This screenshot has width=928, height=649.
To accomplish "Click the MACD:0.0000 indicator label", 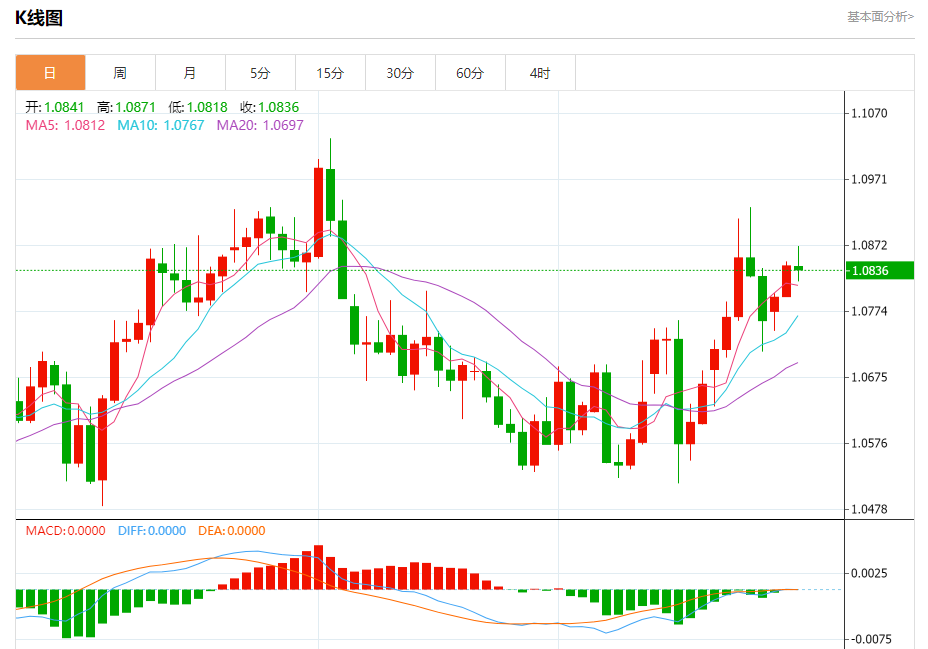I will (65, 531).
